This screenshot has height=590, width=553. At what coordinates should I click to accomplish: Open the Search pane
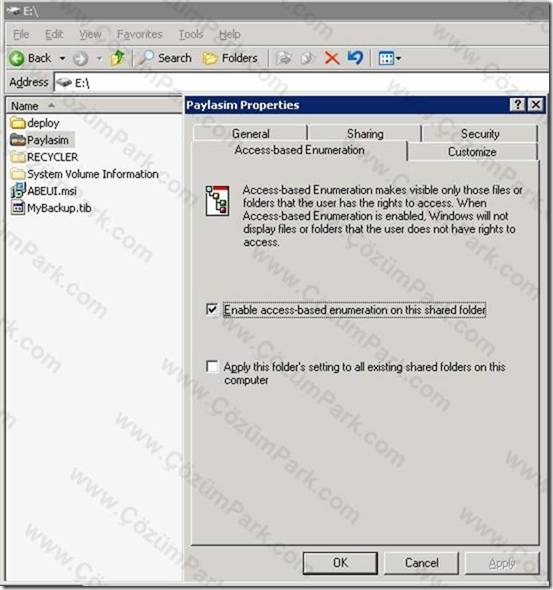point(165,58)
